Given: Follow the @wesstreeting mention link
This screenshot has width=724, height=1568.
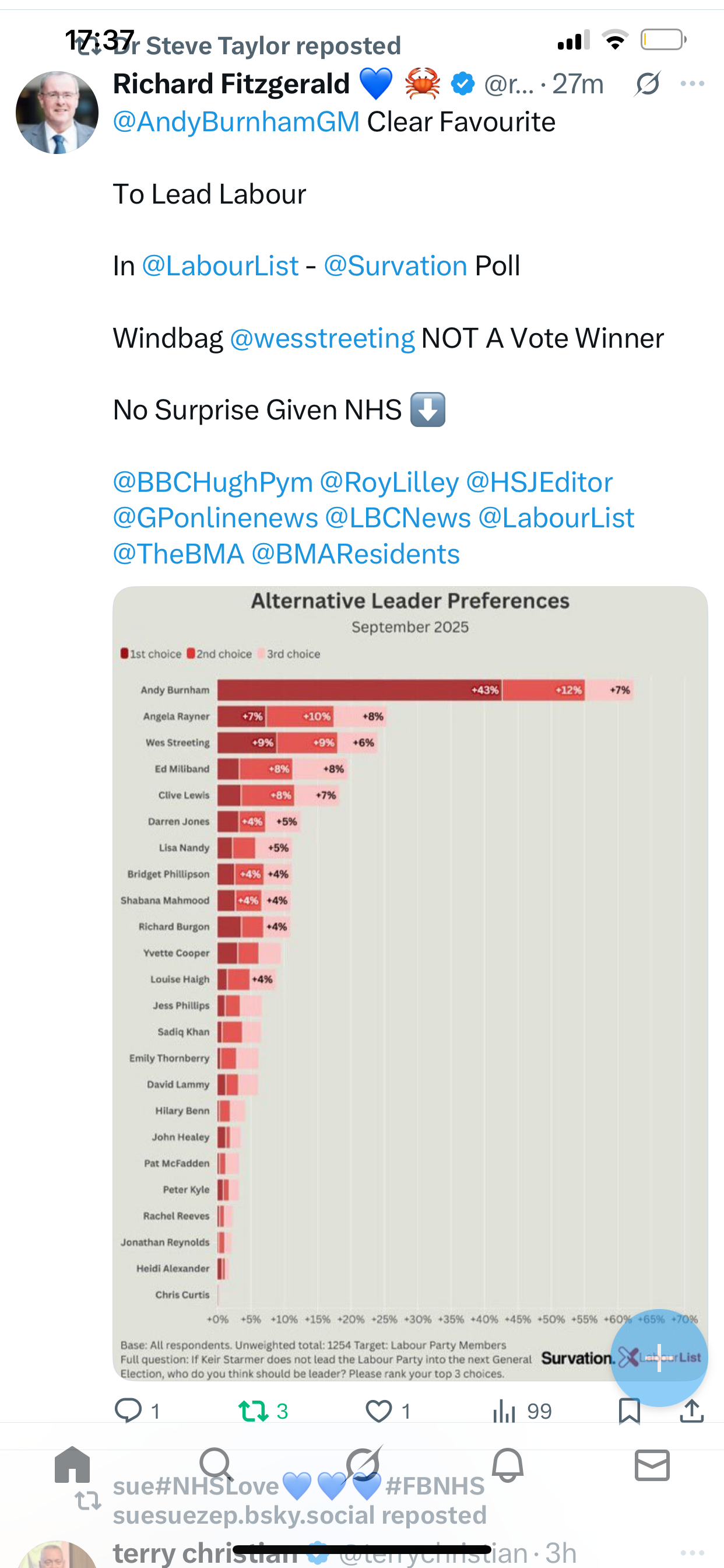Looking at the screenshot, I should pyautogui.click(x=322, y=338).
